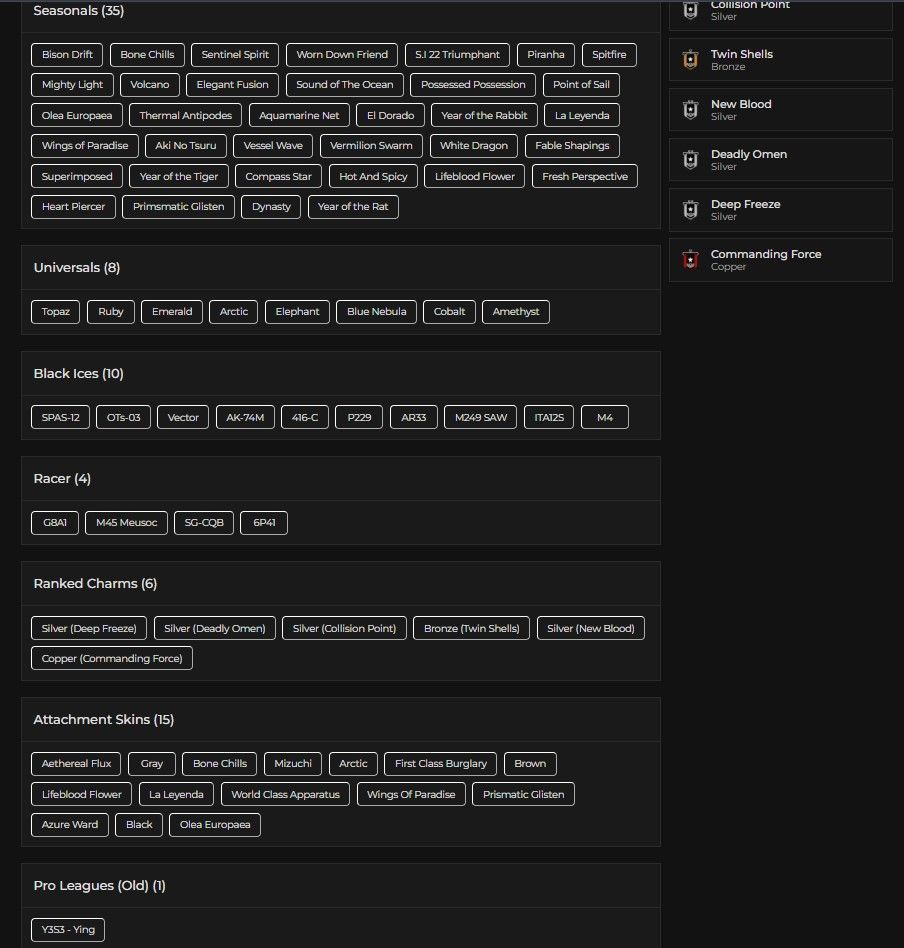Select the M249 SAW Black Ice tag
Image resolution: width=904 pixels, height=948 pixels.
(481, 417)
